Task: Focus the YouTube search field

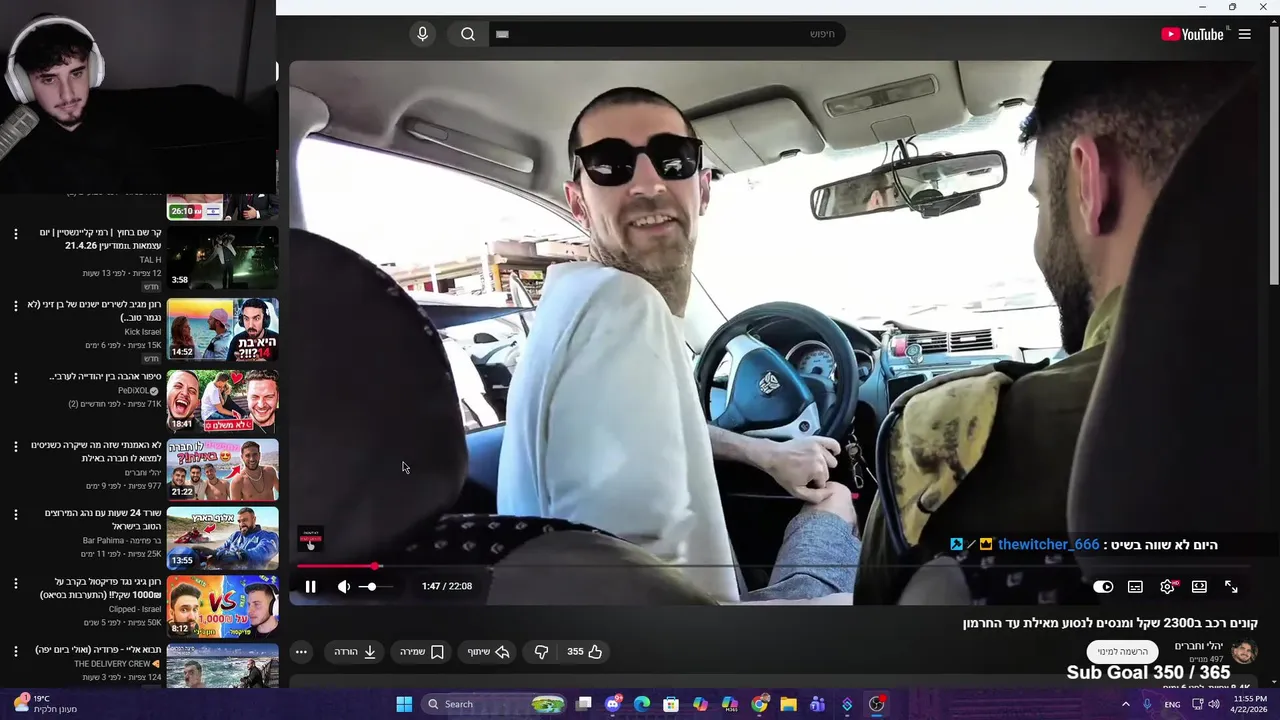Action: point(667,34)
